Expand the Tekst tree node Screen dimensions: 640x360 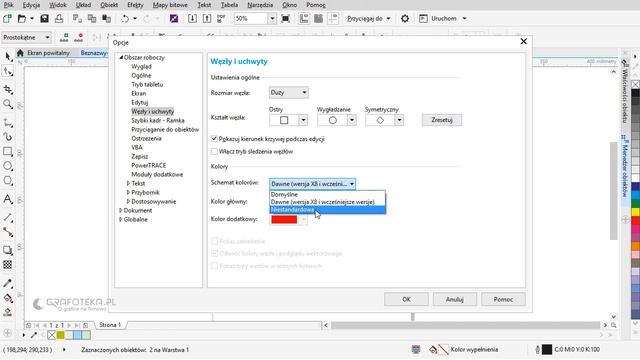128,183
